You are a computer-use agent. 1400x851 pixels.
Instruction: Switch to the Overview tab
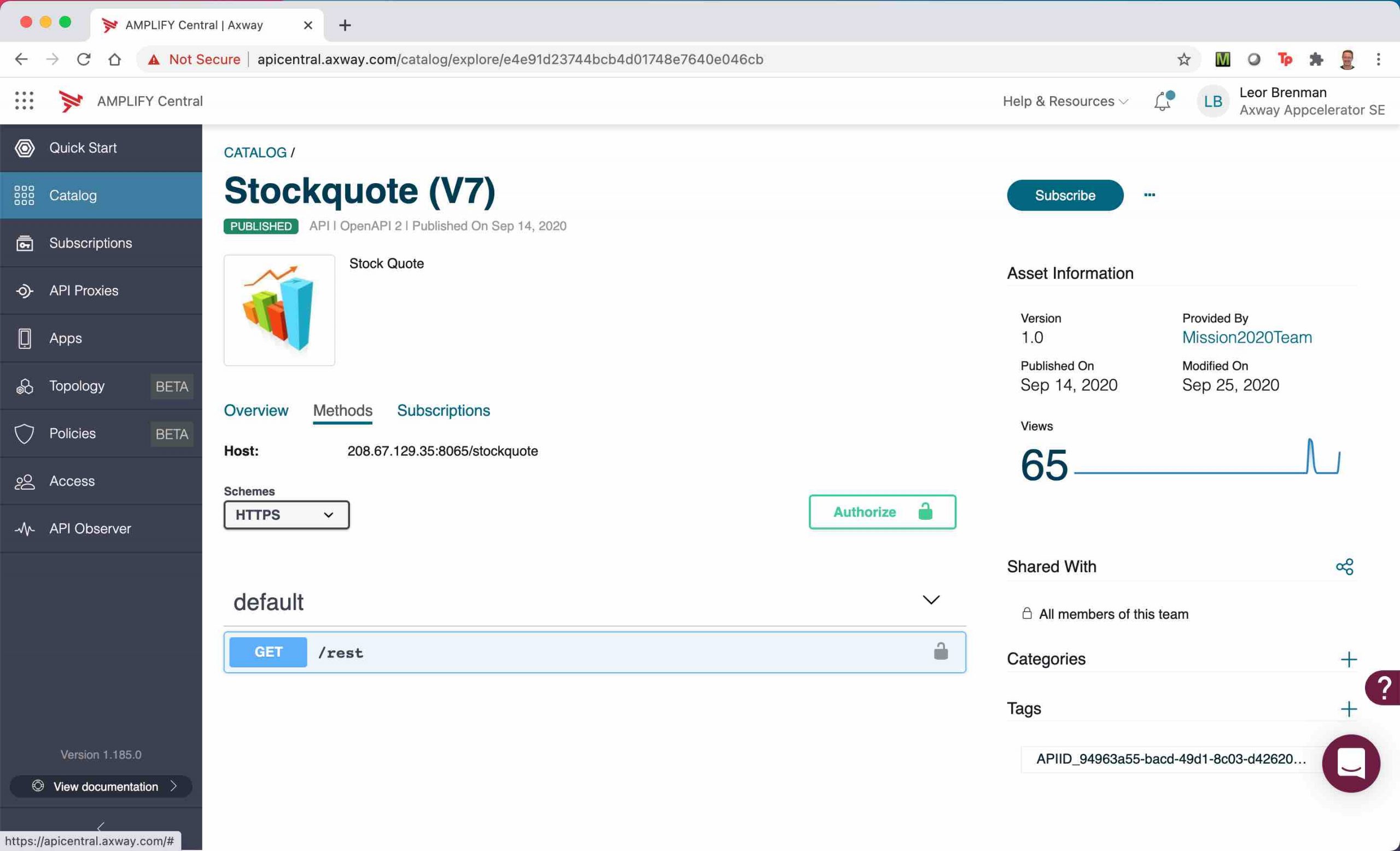coord(256,410)
